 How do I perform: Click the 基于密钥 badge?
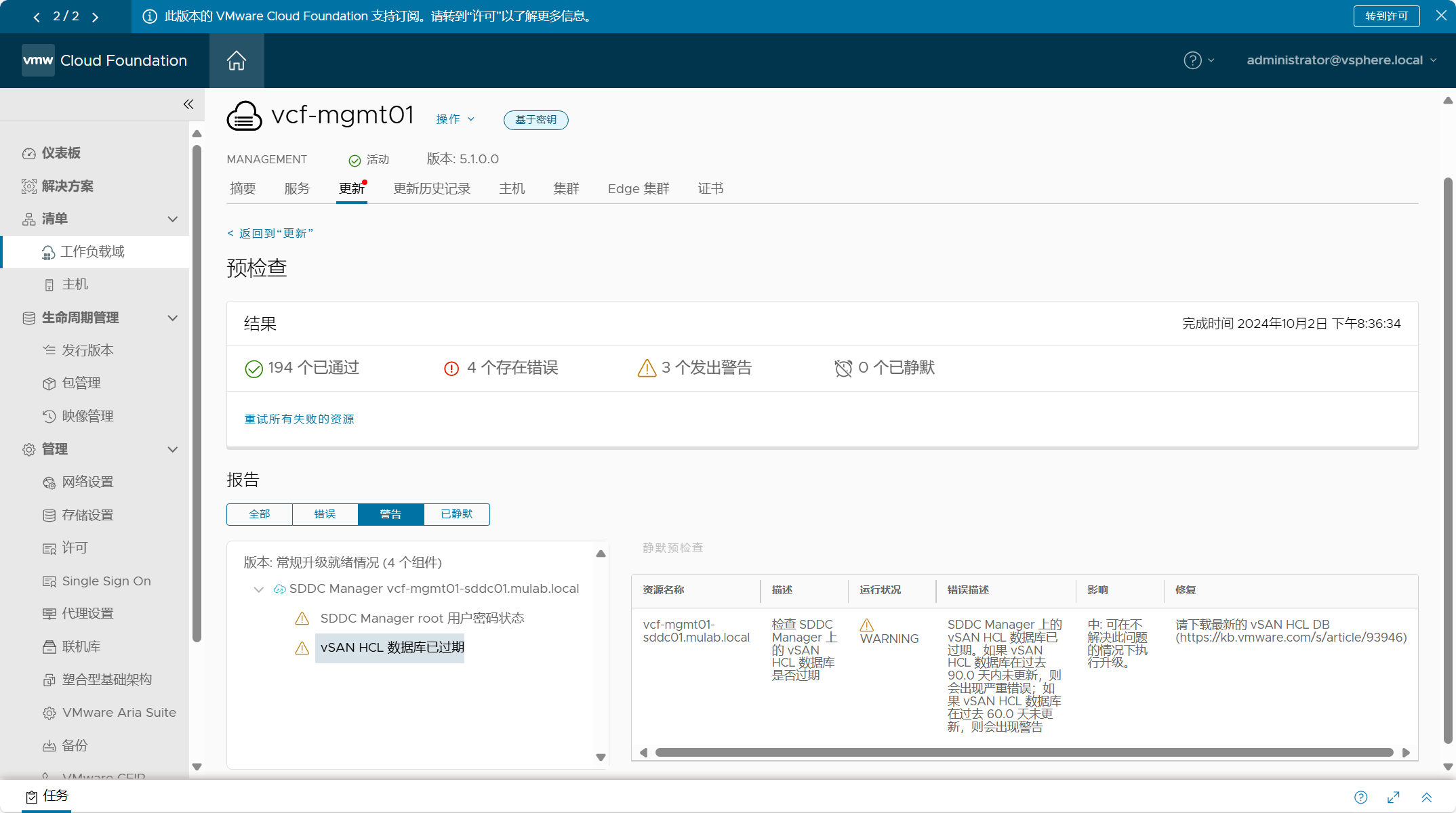point(535,120)
